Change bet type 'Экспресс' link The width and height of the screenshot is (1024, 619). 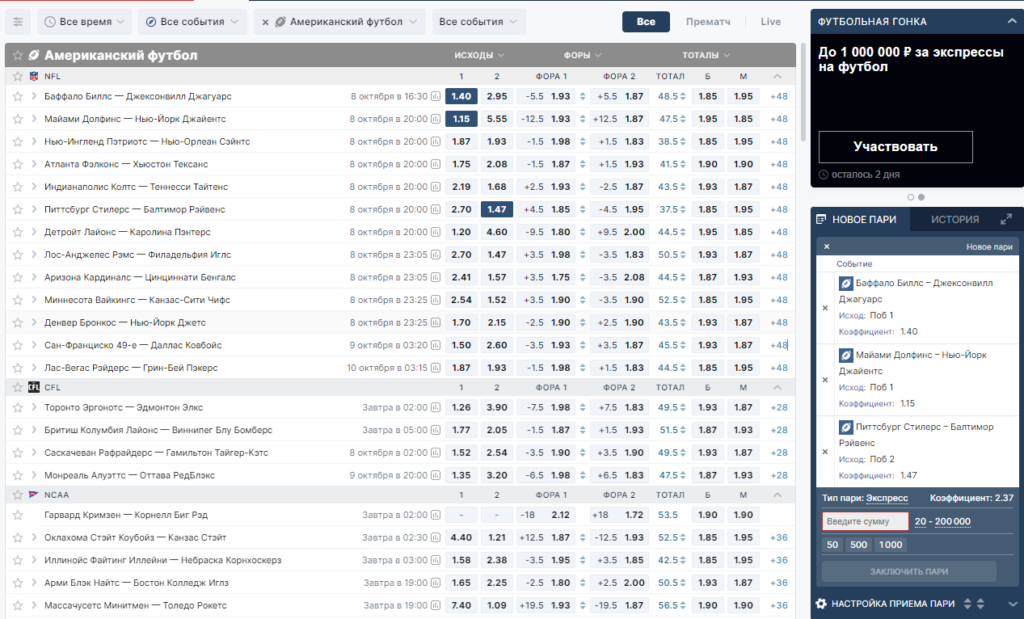[887, 498]
